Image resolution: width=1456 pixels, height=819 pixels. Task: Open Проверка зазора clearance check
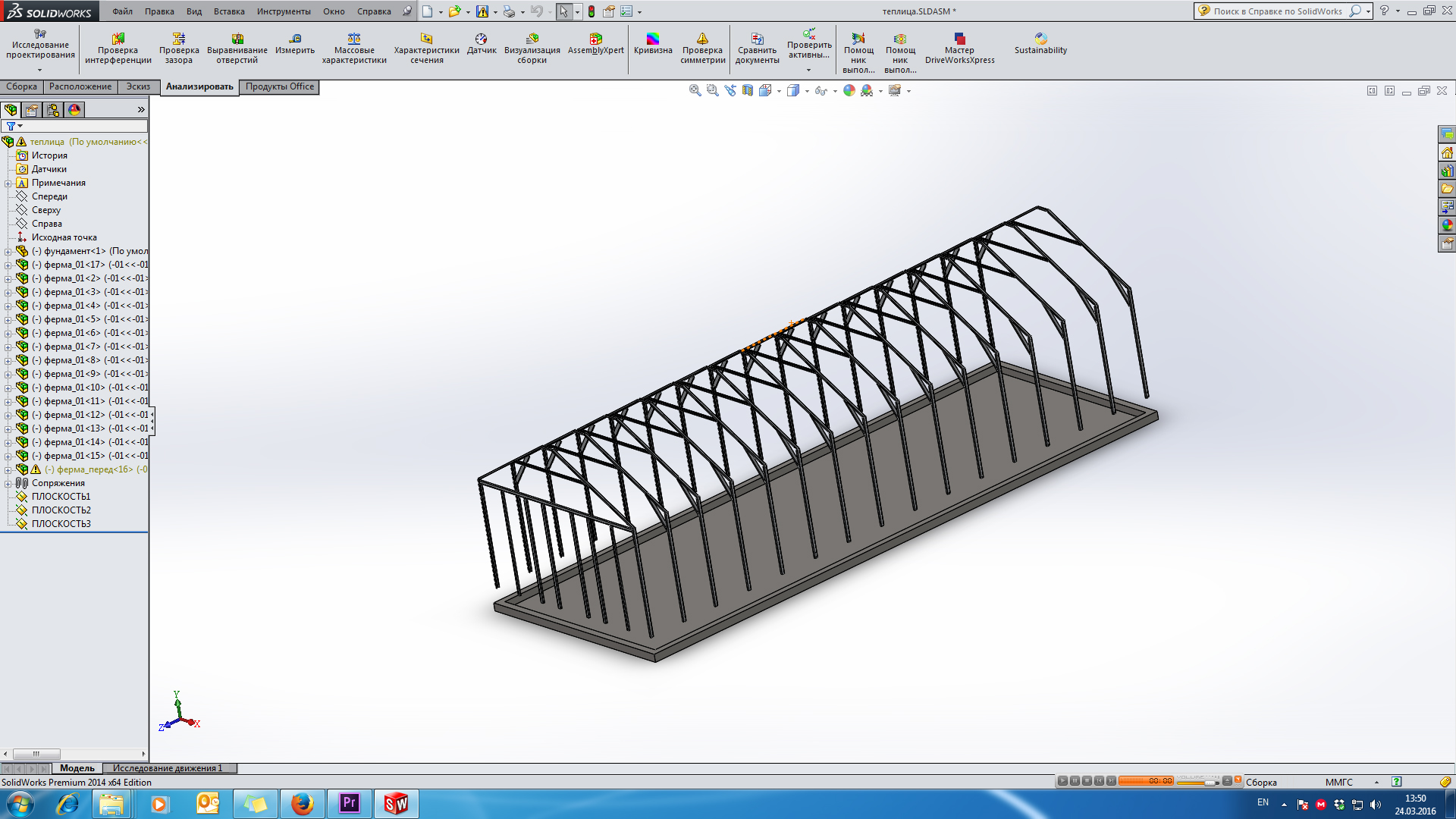(179, 49)
